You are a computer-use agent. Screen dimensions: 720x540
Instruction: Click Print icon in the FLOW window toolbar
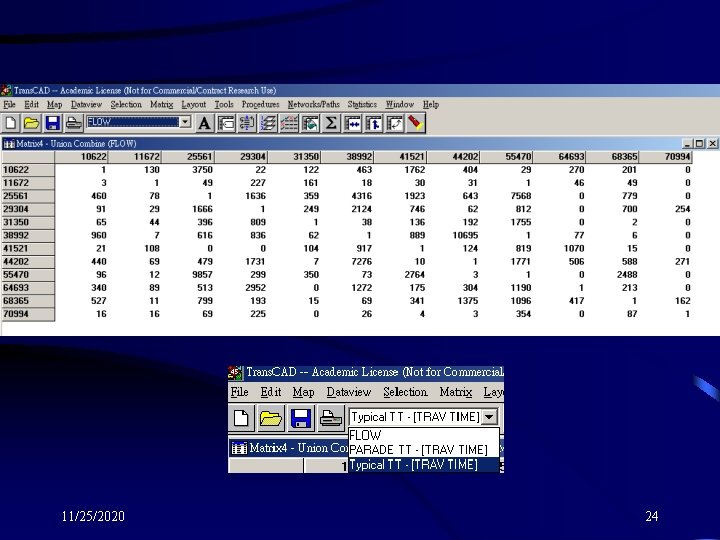tap(73, 123)
